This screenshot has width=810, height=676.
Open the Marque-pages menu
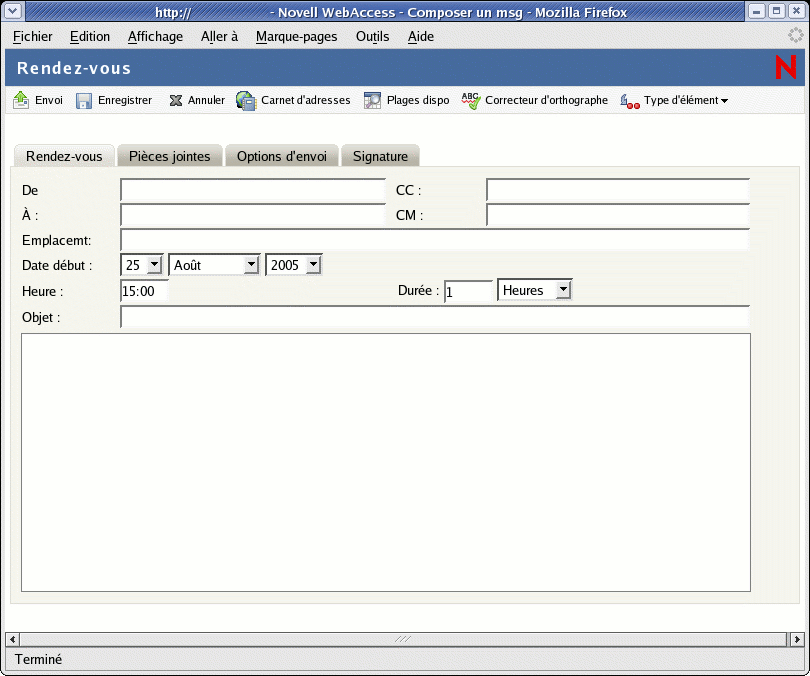click(x=297, y=37)
